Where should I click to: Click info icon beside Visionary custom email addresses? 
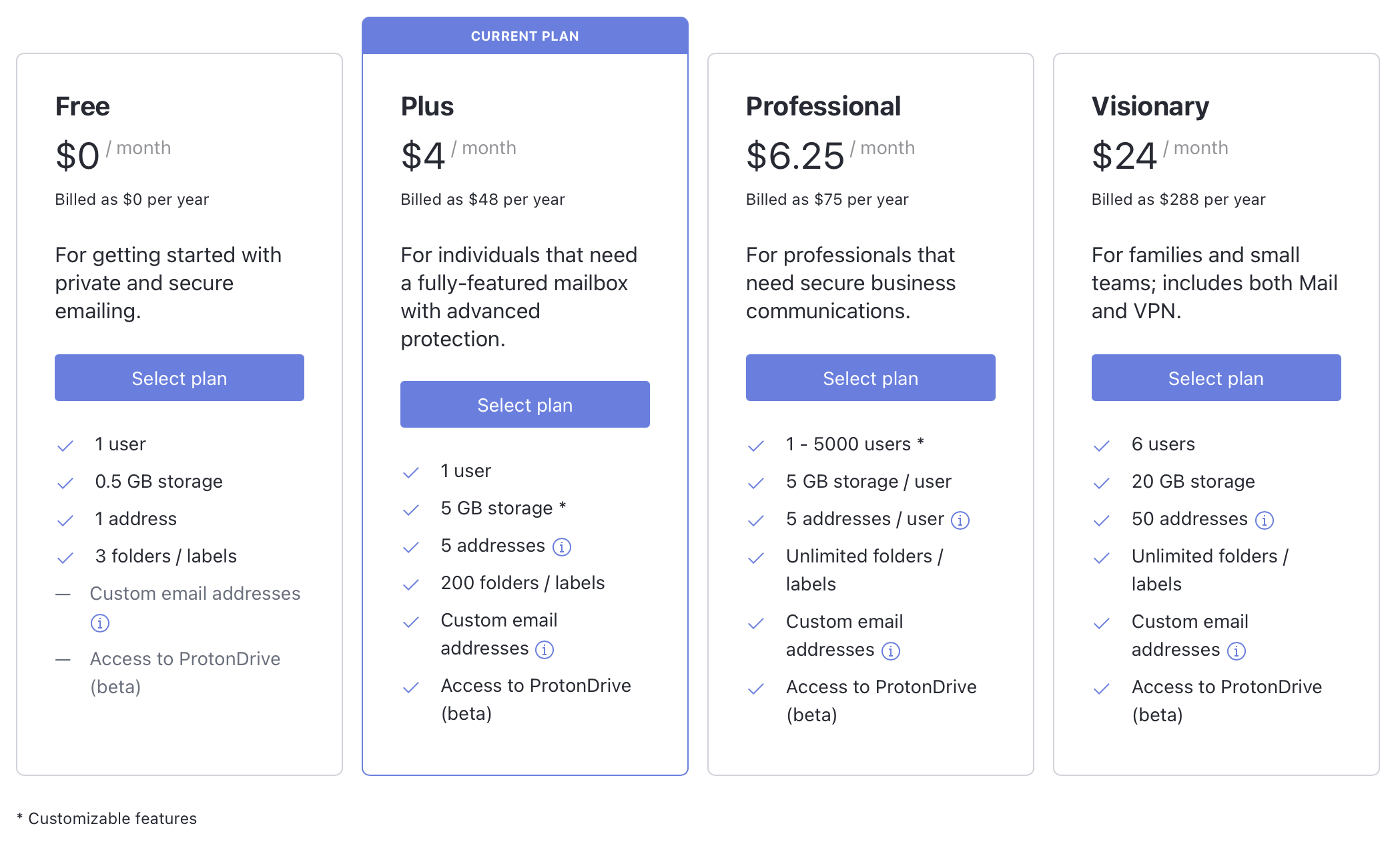click(x=1237, y=651)
